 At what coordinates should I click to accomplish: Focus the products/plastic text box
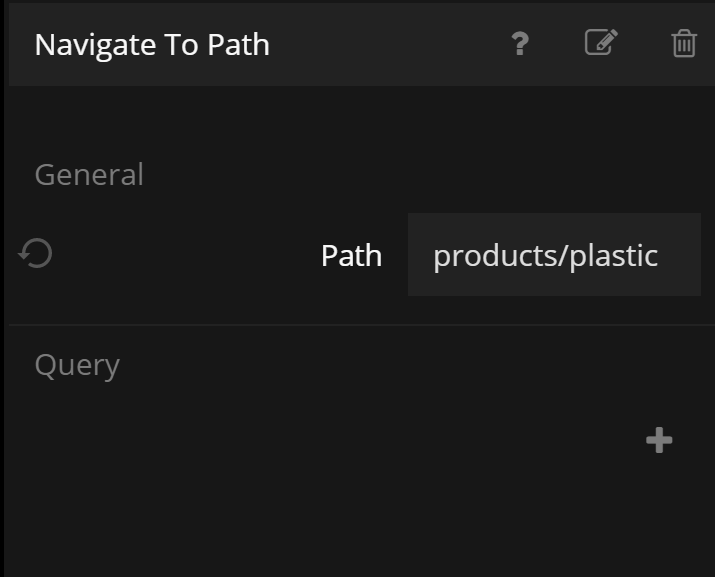(553, 255)
